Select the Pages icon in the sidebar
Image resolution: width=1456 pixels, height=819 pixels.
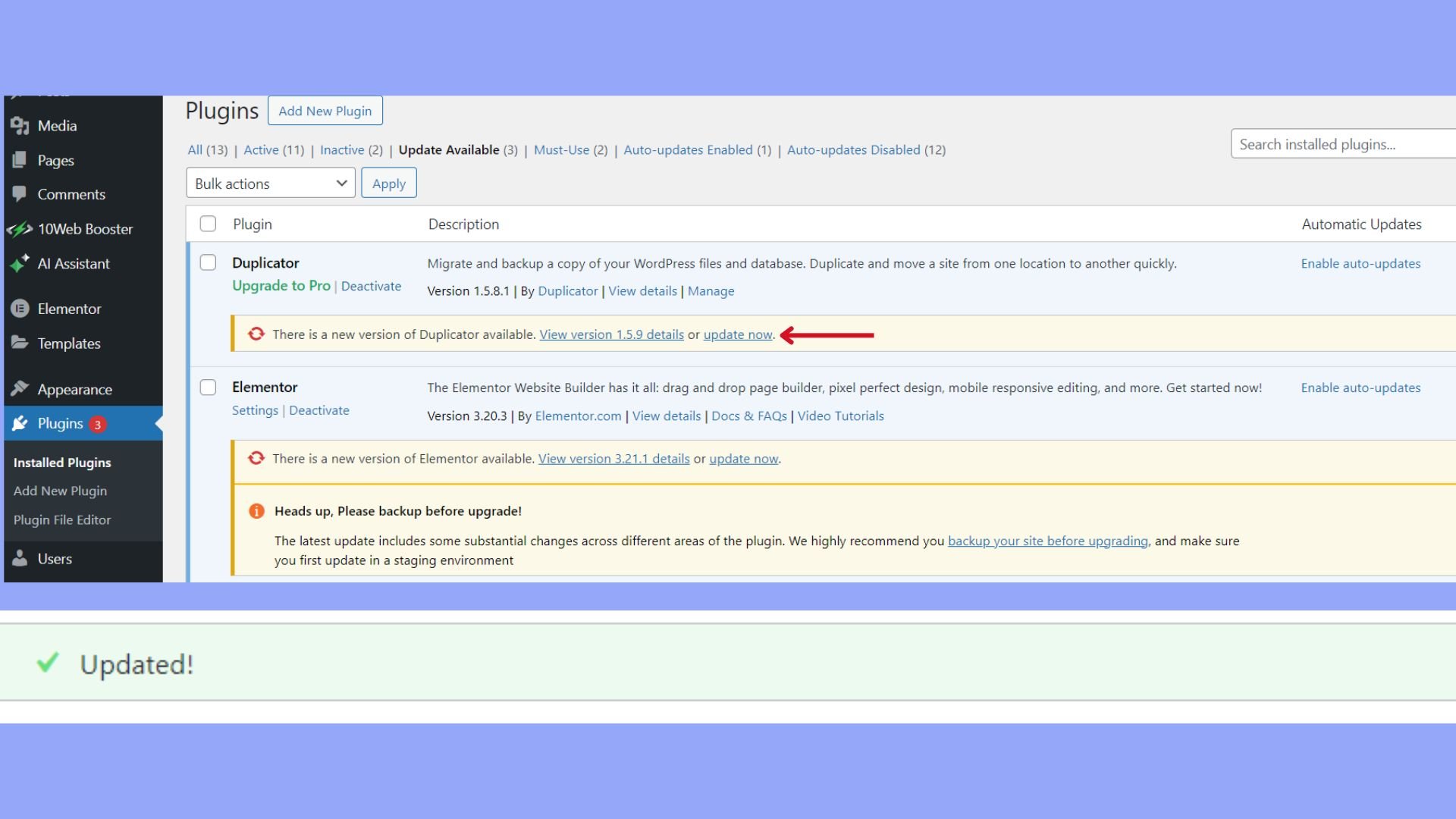[21, 160]
